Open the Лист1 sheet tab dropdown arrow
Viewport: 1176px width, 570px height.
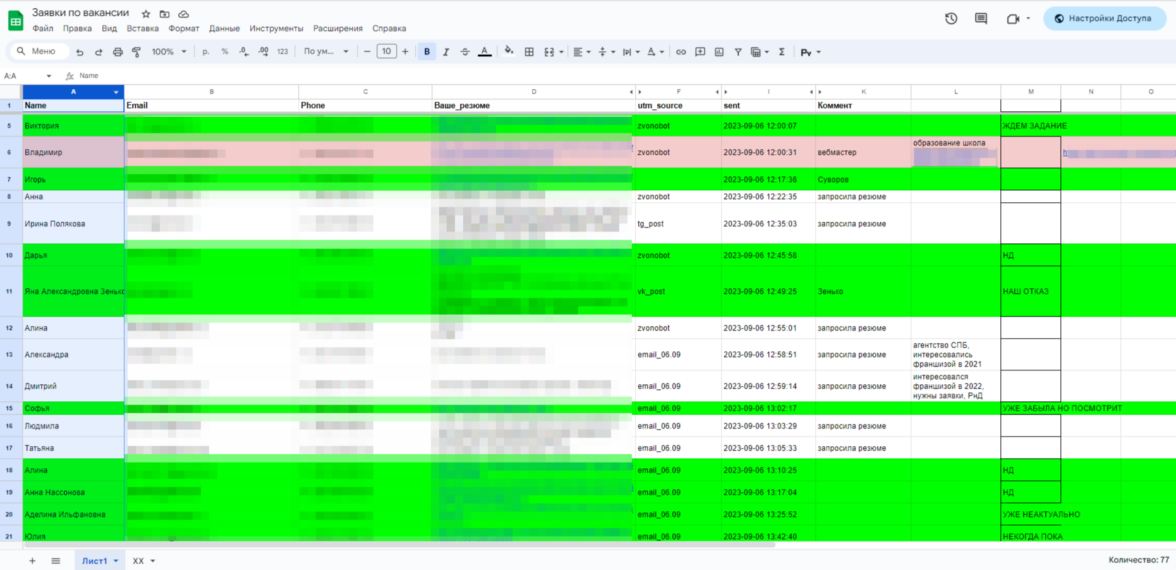point(116,561)
